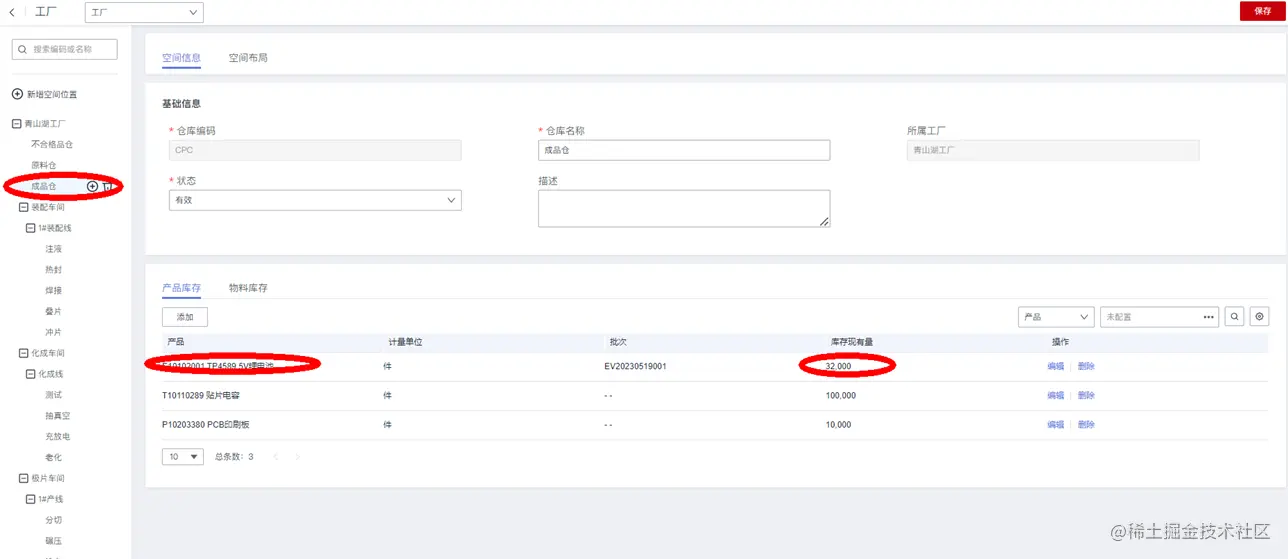Viewport: 1288px width, 559px height.
Task: Click the 添加 button
Action: (185, 317)
